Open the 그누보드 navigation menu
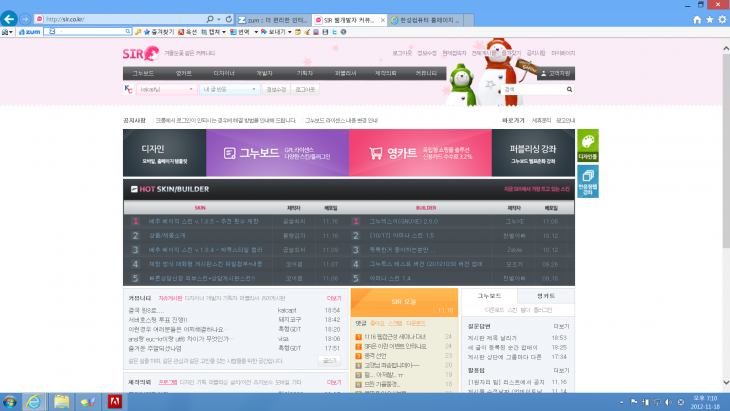This screenshot has height=411, width=730. tap(143, 73)
